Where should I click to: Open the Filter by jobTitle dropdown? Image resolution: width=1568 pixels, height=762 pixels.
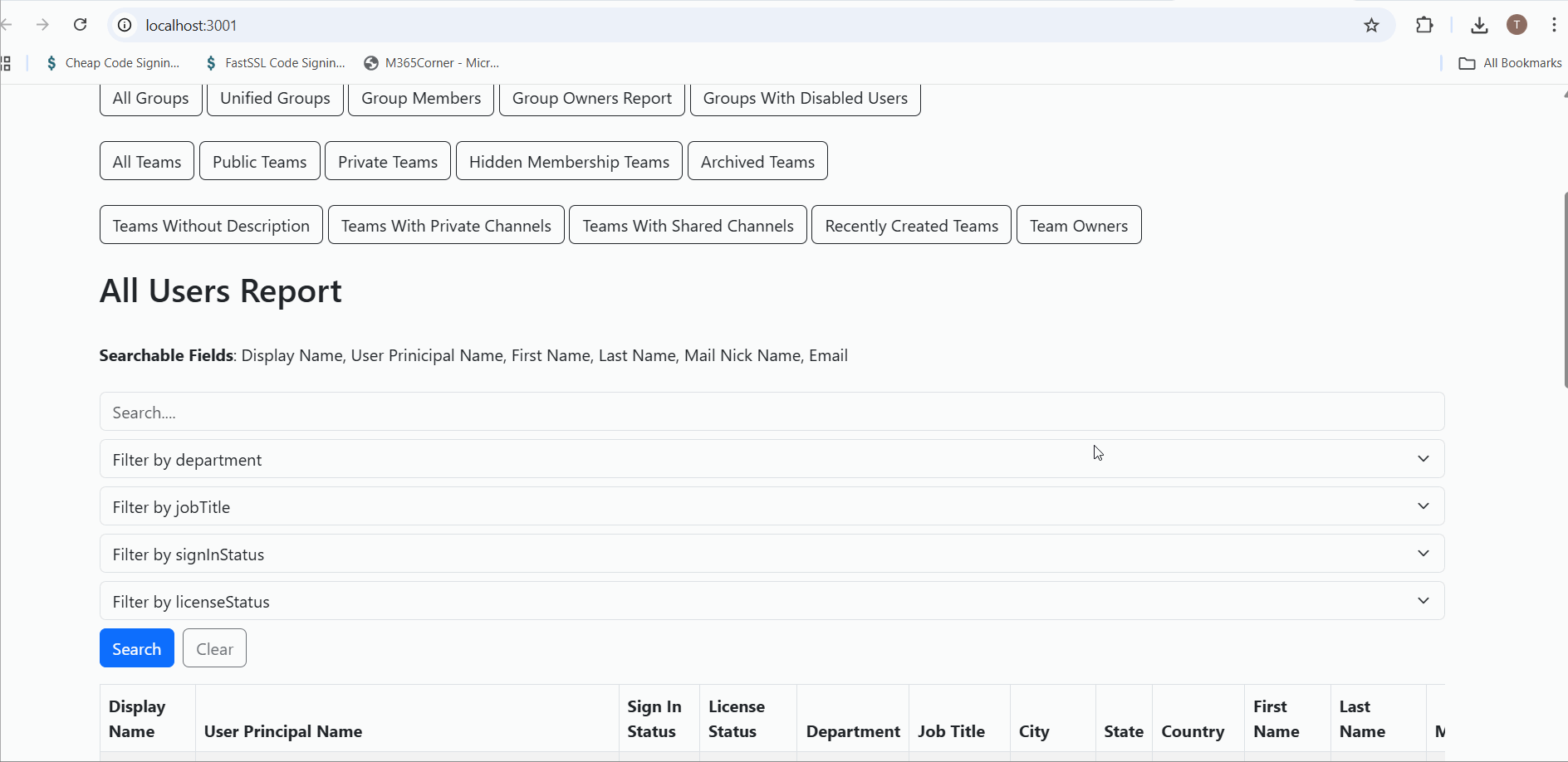point(772,506)
